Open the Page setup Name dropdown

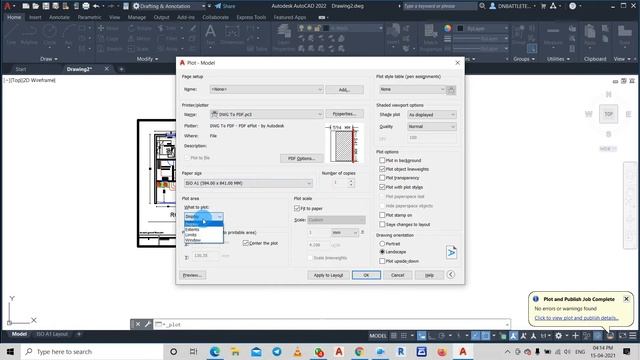click(x=267, y=89)
